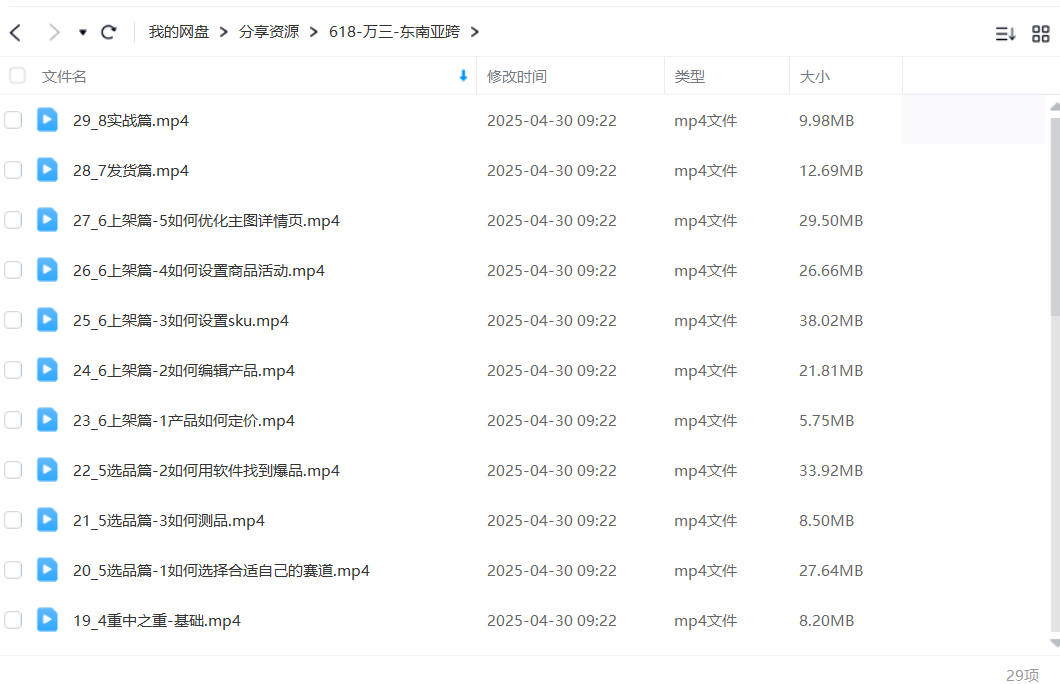Select checkbox of 24_6上架篇-2如何编辑产品.mp4

pyautogui.click(x=13, y=370)
